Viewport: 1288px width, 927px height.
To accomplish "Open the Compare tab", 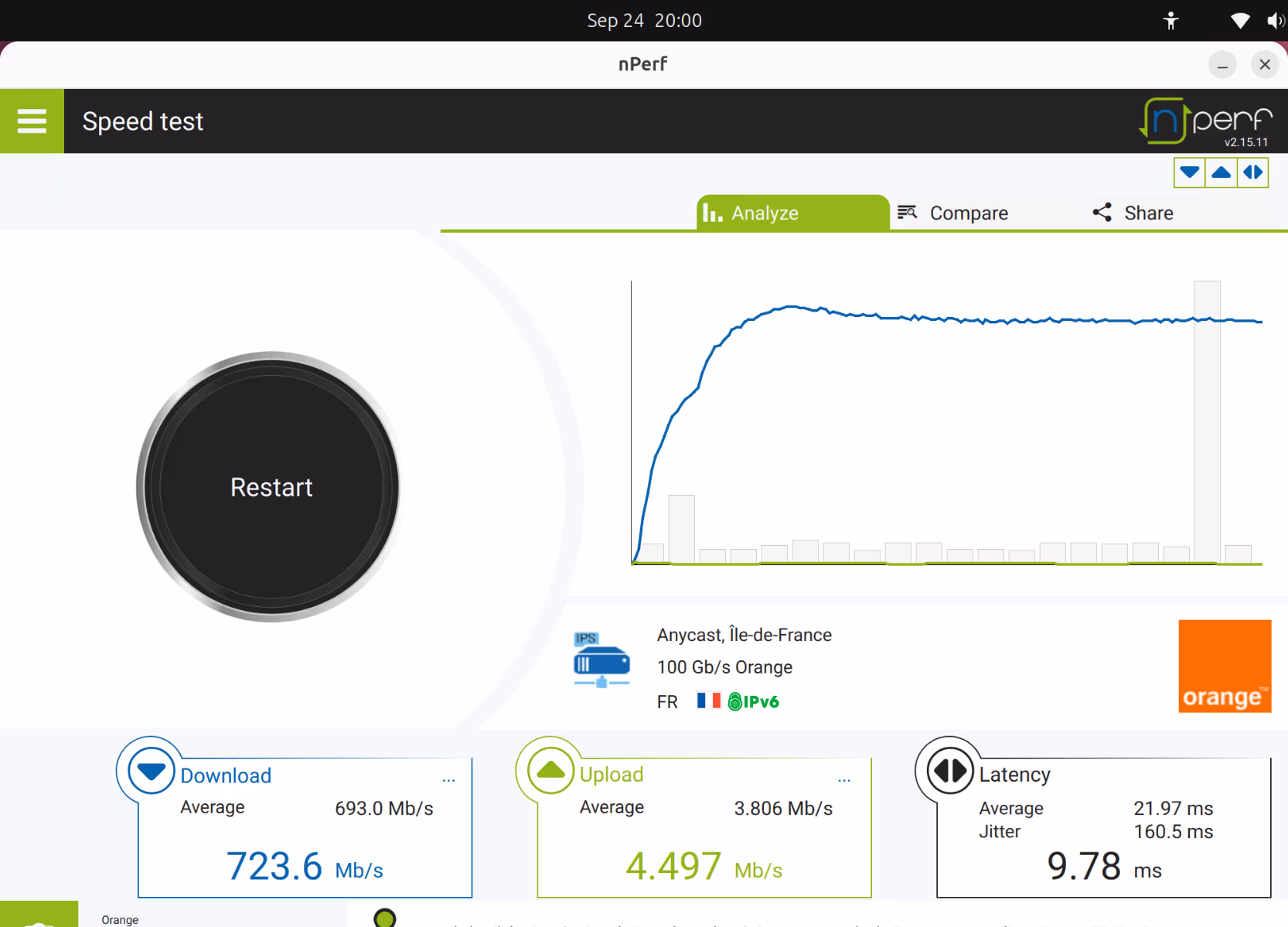I will point(953,213).
